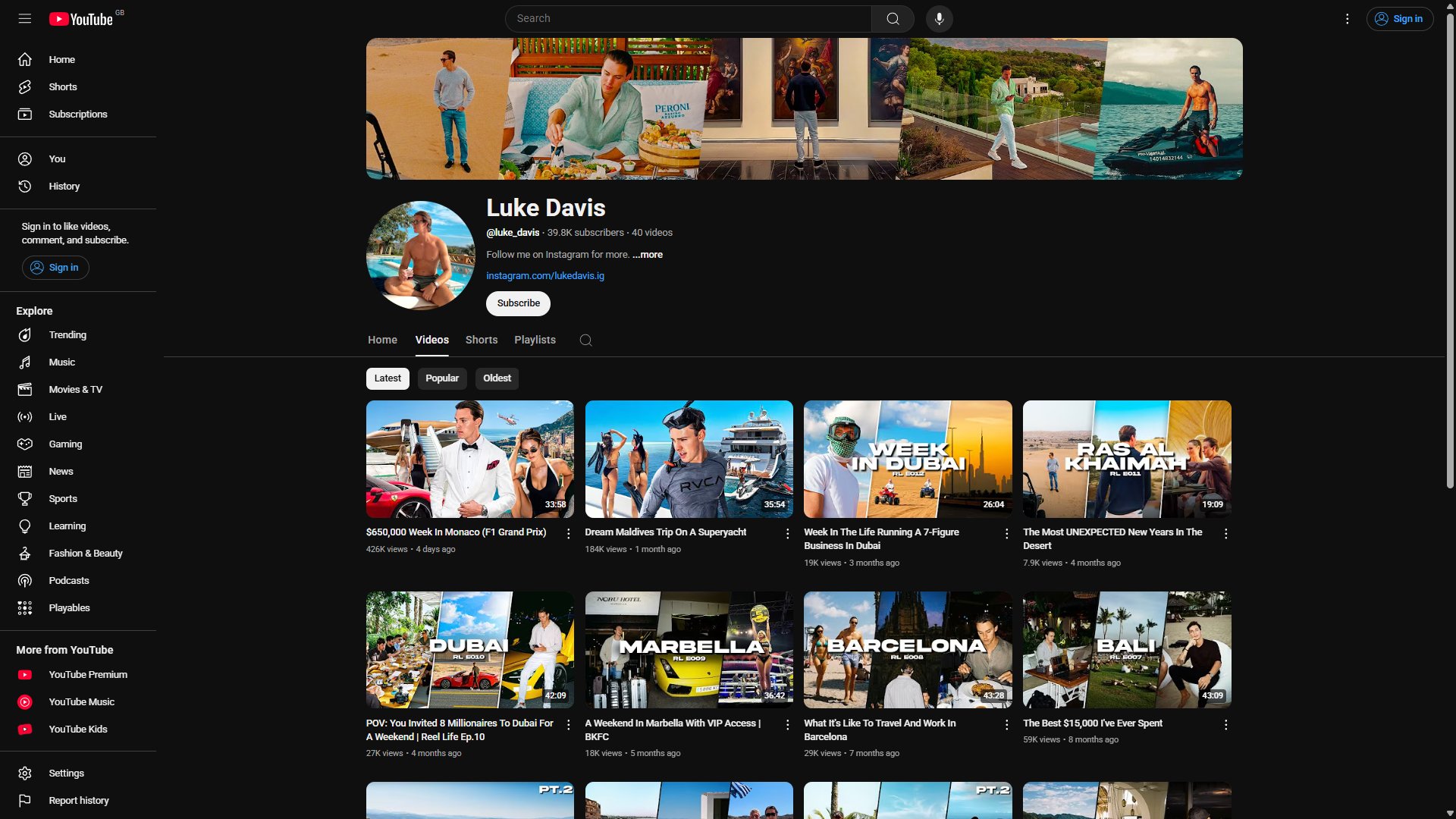Viewport: 1456px width, 819px height.
Task: Select the Popular sort chip
Action: coord(442,378)
